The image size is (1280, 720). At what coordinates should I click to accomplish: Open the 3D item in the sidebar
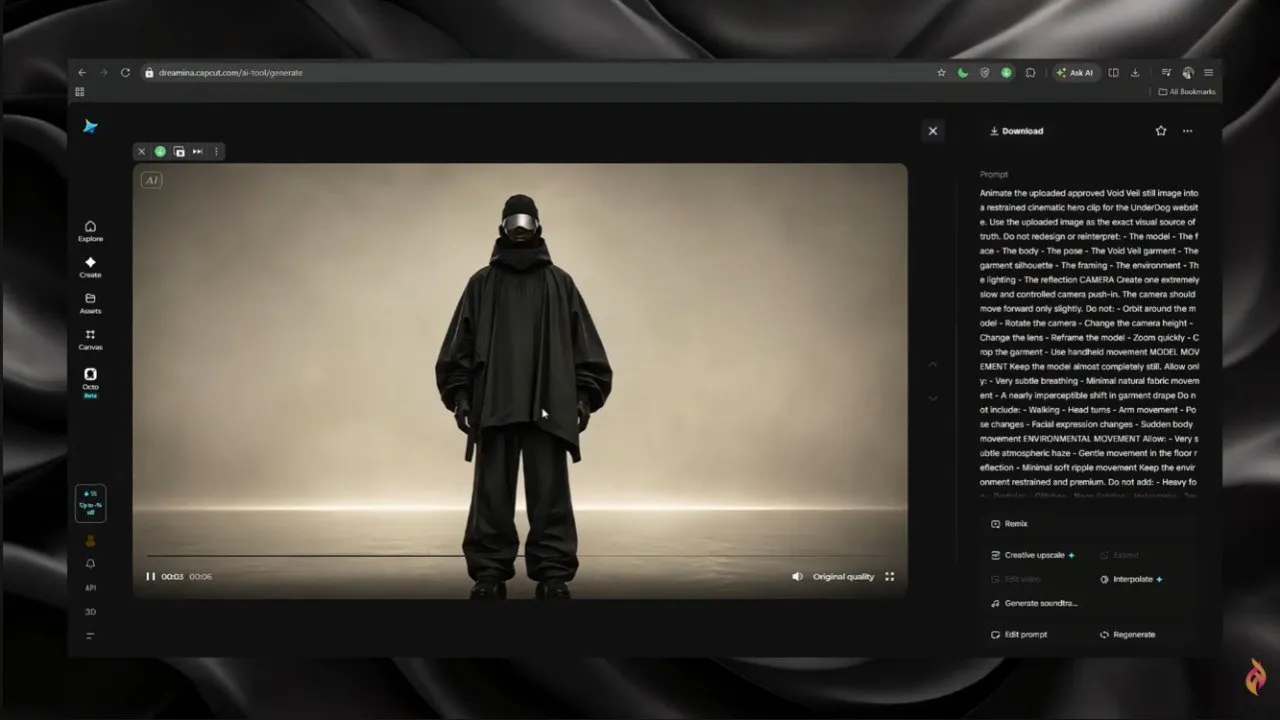coord(90,612)
